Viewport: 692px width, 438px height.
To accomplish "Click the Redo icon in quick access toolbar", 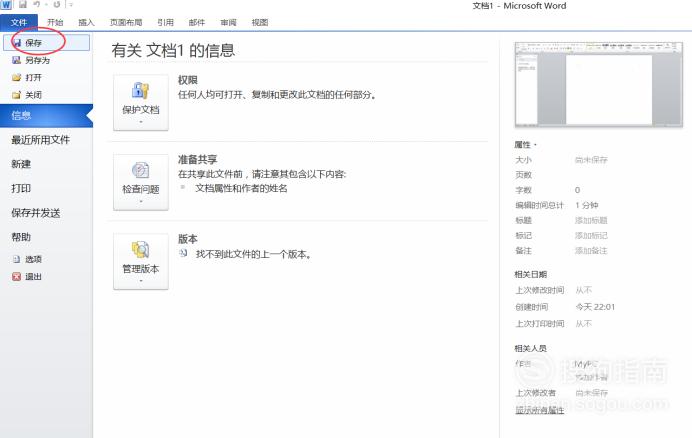I will [x=57, y=5].
